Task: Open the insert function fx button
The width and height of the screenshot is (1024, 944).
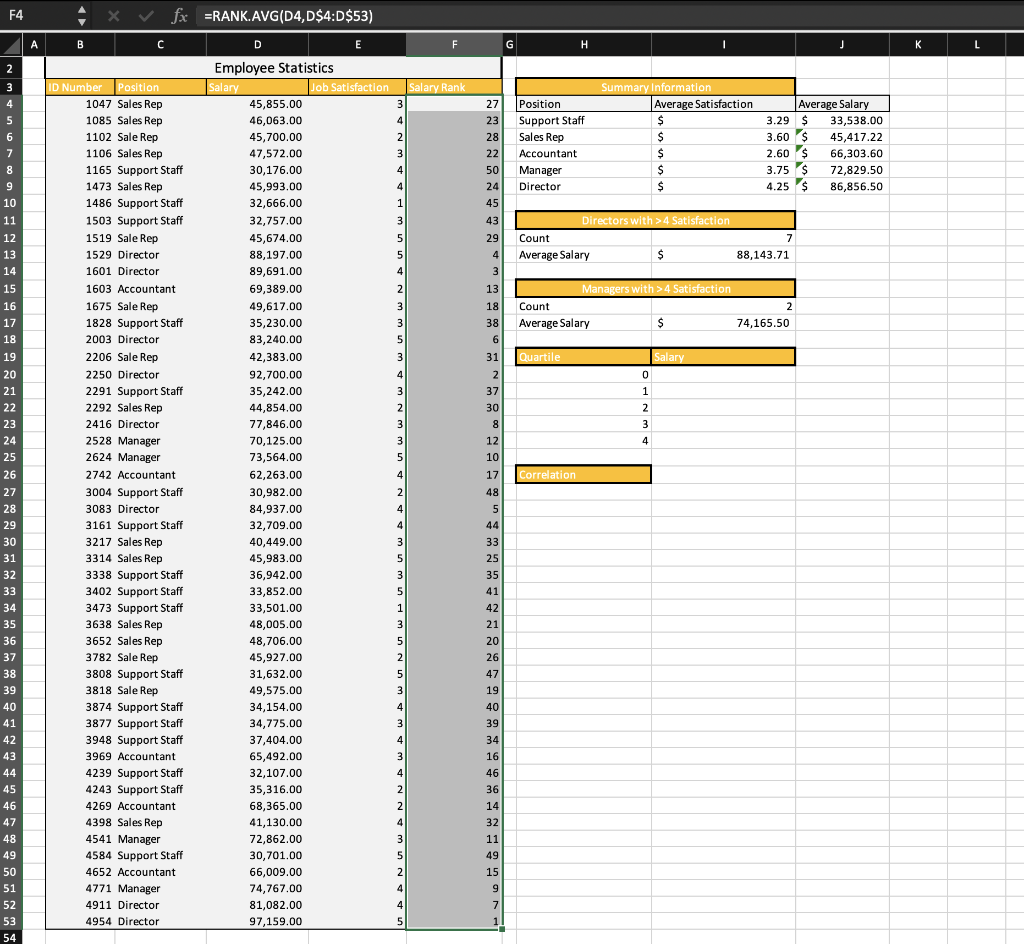Action: point(179,16)
